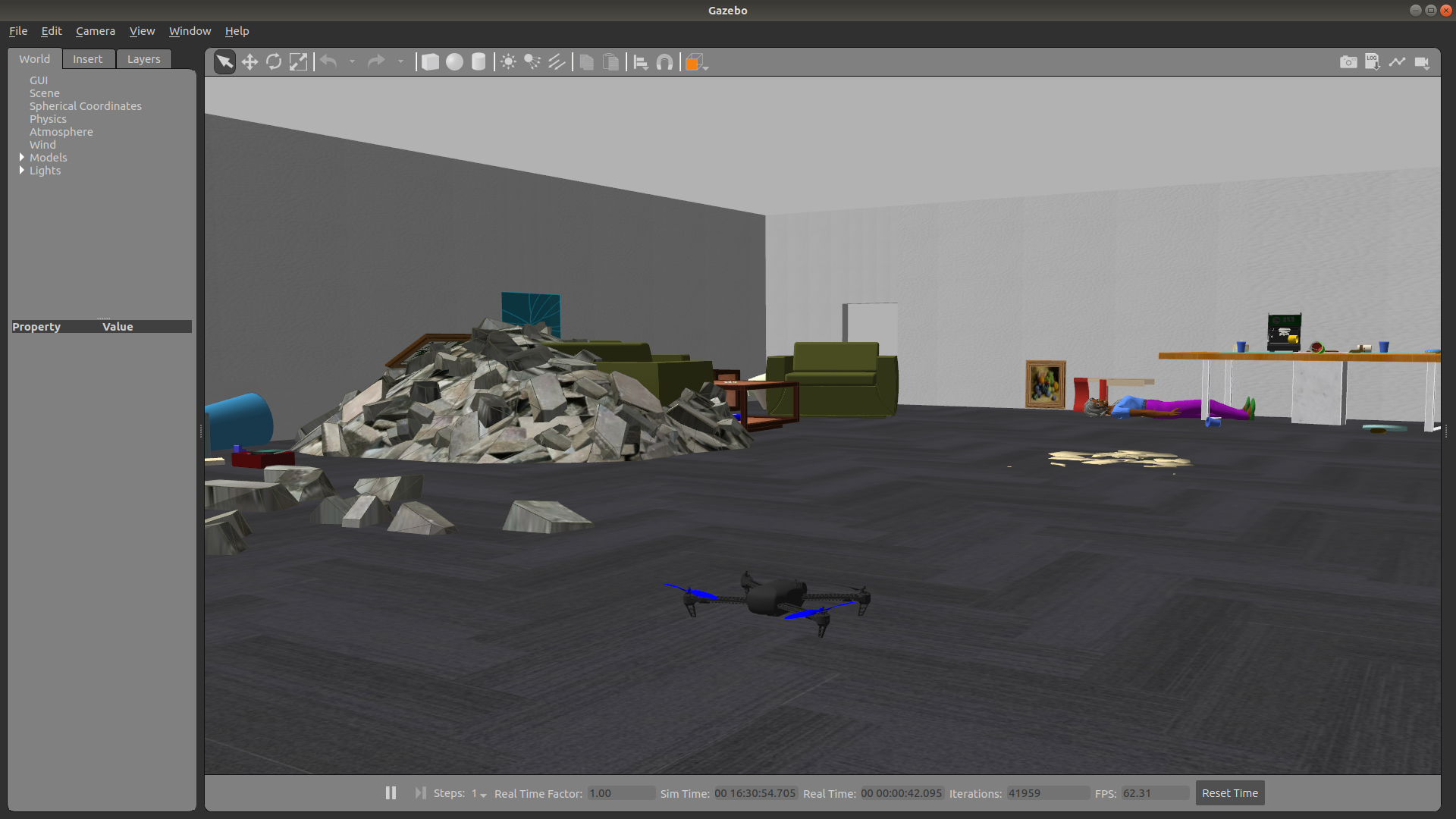This screenshot has height=819, width=1456.
Task: Insert a cylinder shape
Action: point(479,62)
